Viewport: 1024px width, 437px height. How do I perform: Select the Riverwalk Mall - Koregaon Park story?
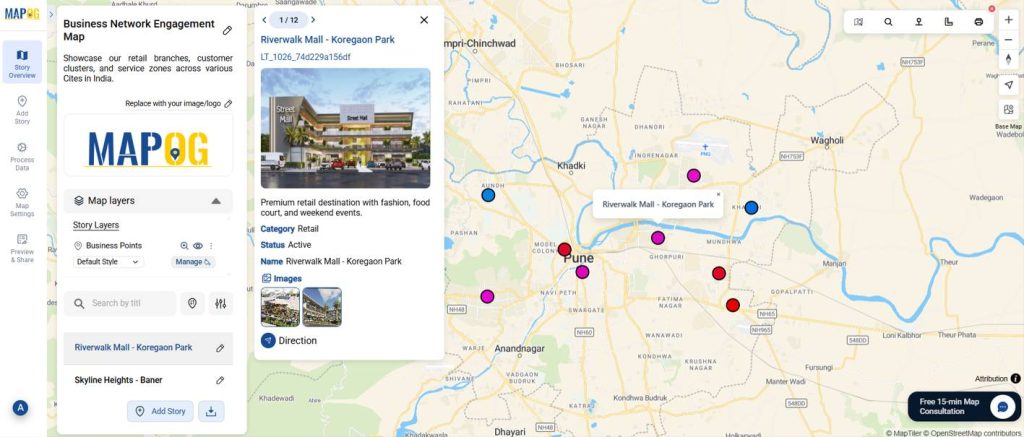133,348
